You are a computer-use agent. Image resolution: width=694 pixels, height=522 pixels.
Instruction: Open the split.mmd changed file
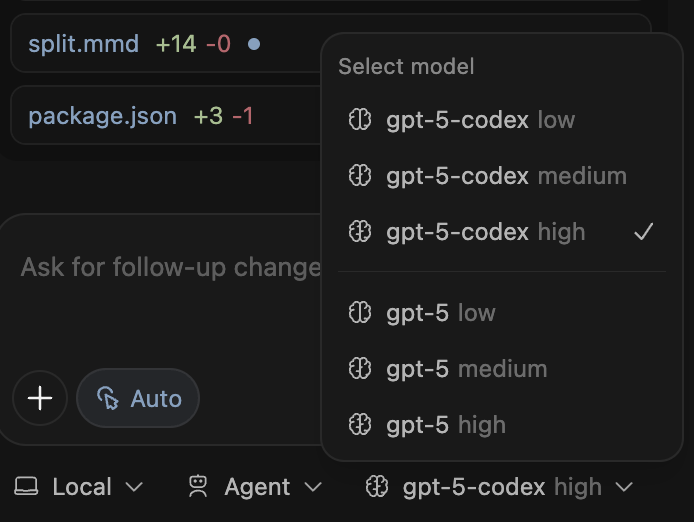tap(84, 44)
